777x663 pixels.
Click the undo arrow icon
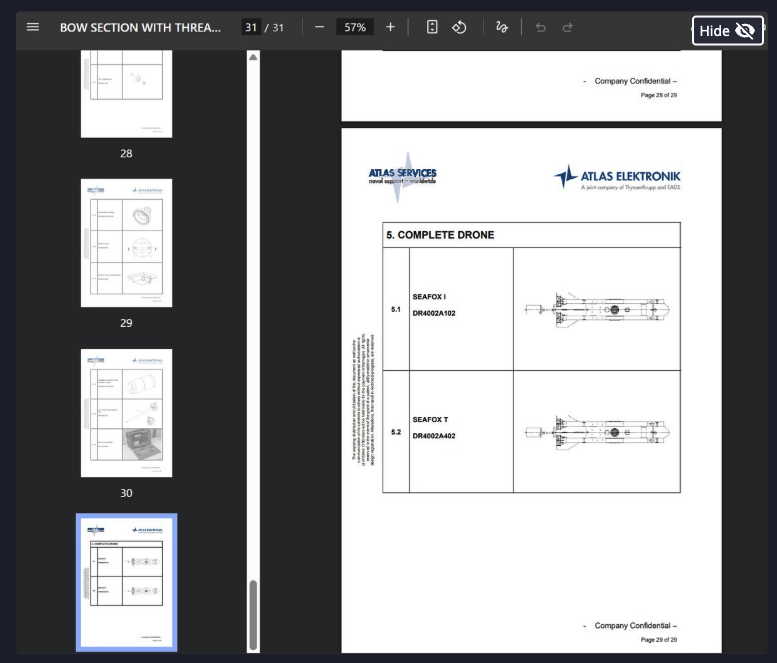coord(541,27)
